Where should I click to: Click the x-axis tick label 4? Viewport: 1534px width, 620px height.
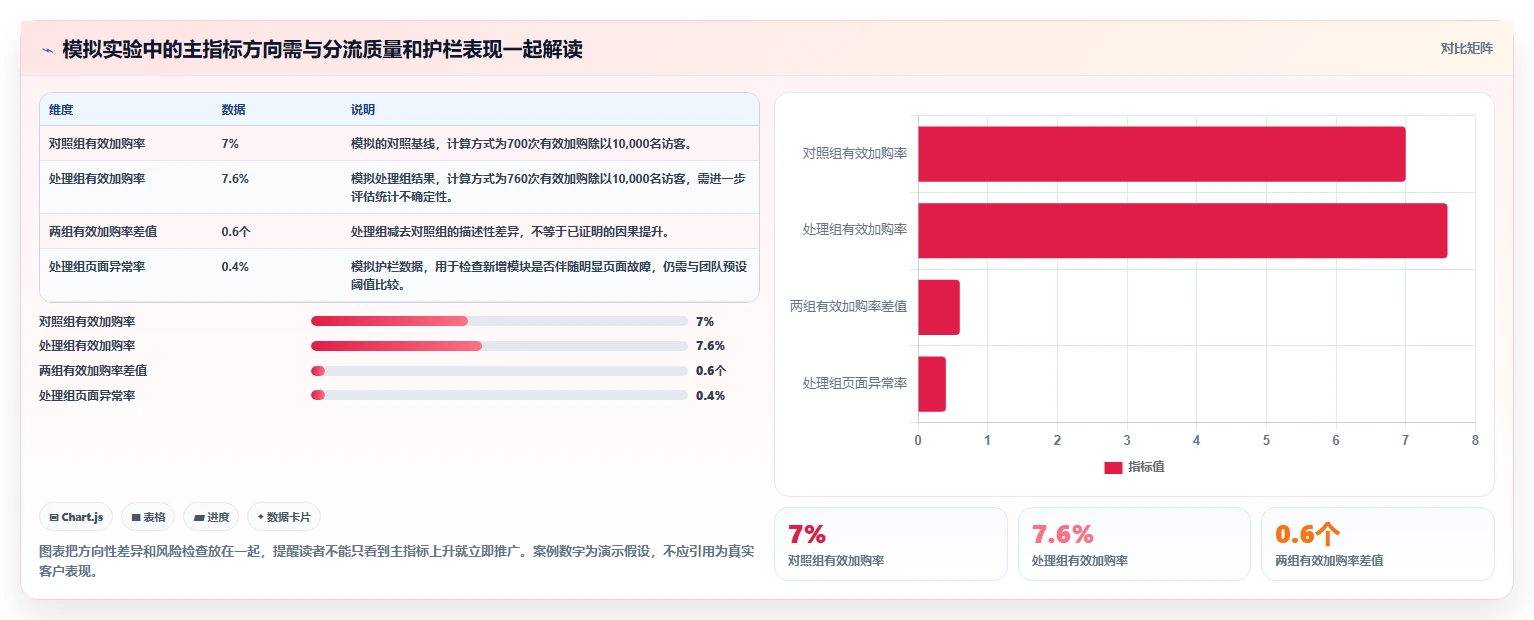[1196, 441]
